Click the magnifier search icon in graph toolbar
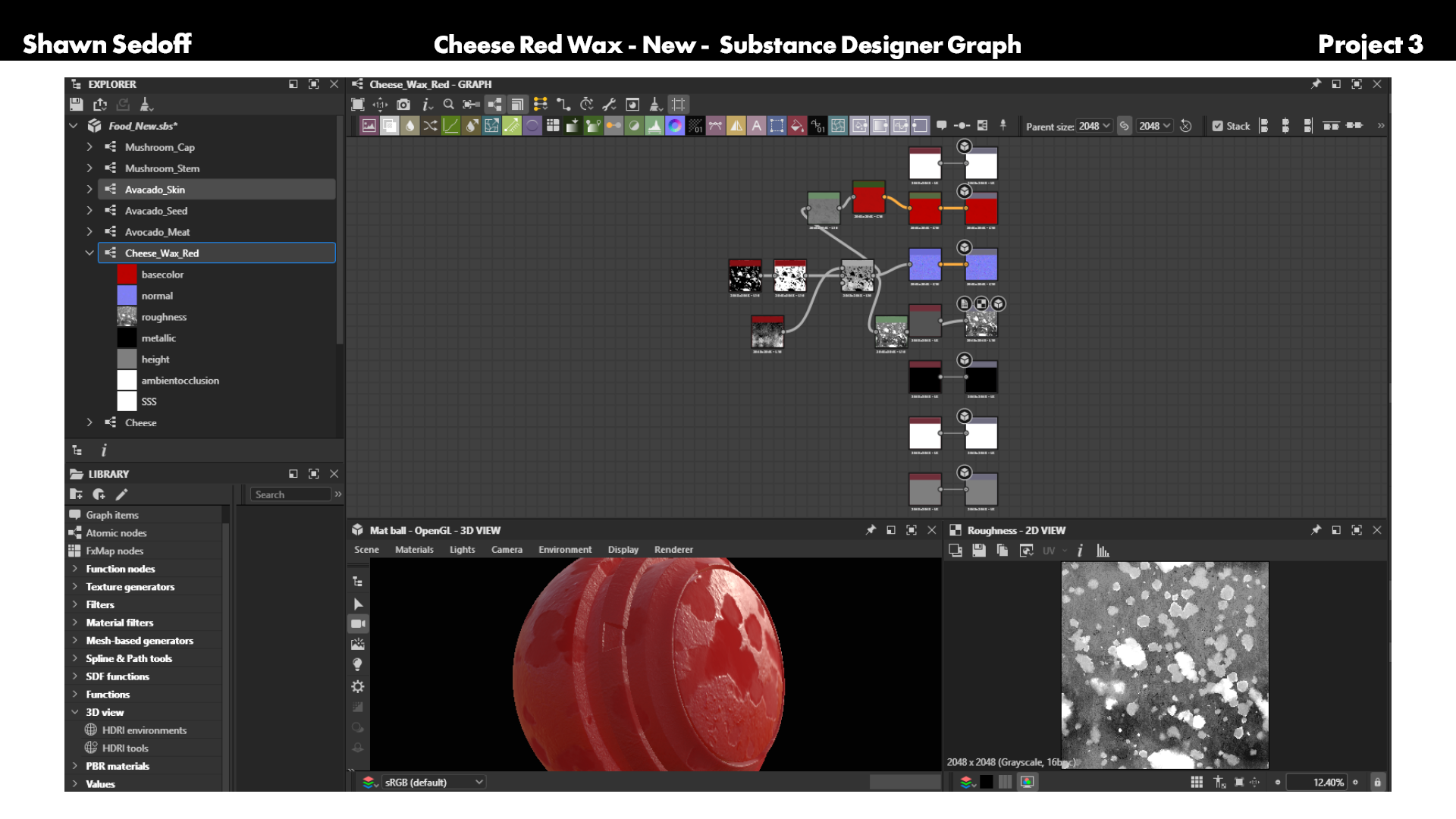This screenshot has height=819, width=1456. click(448, 105)
